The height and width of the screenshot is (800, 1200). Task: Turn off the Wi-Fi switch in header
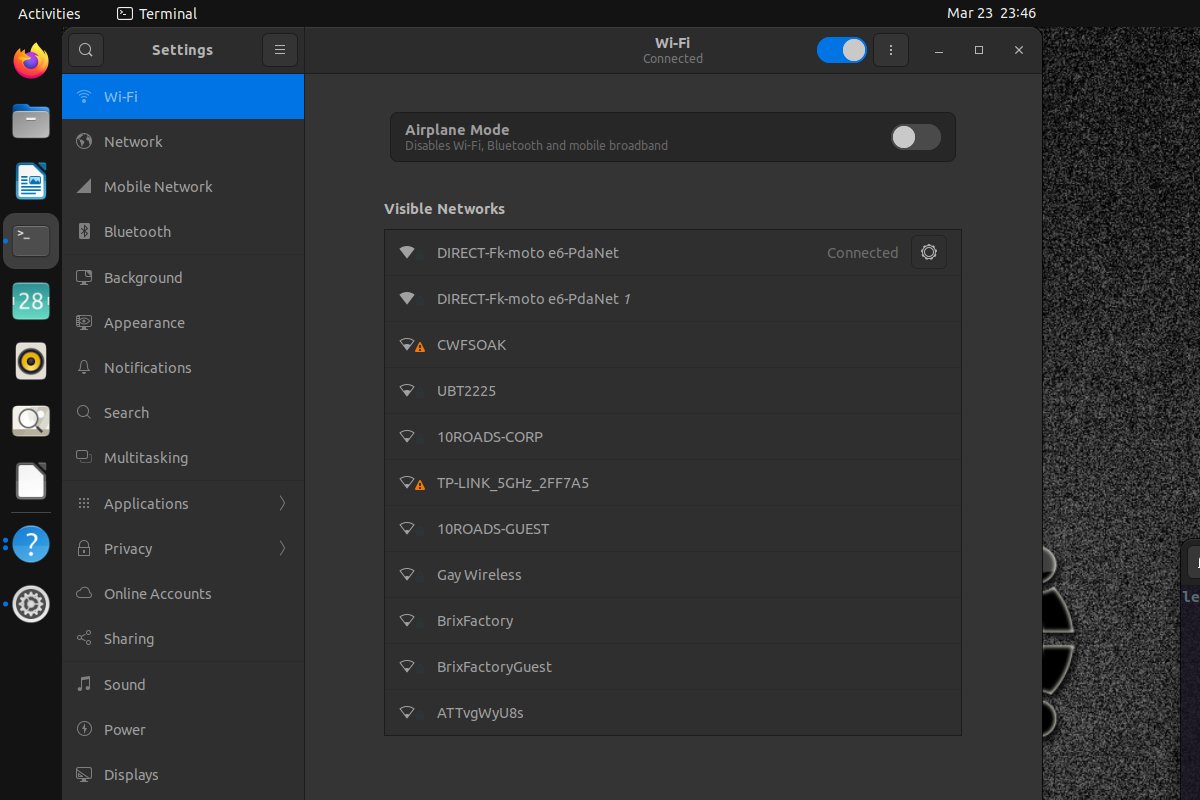842,50
